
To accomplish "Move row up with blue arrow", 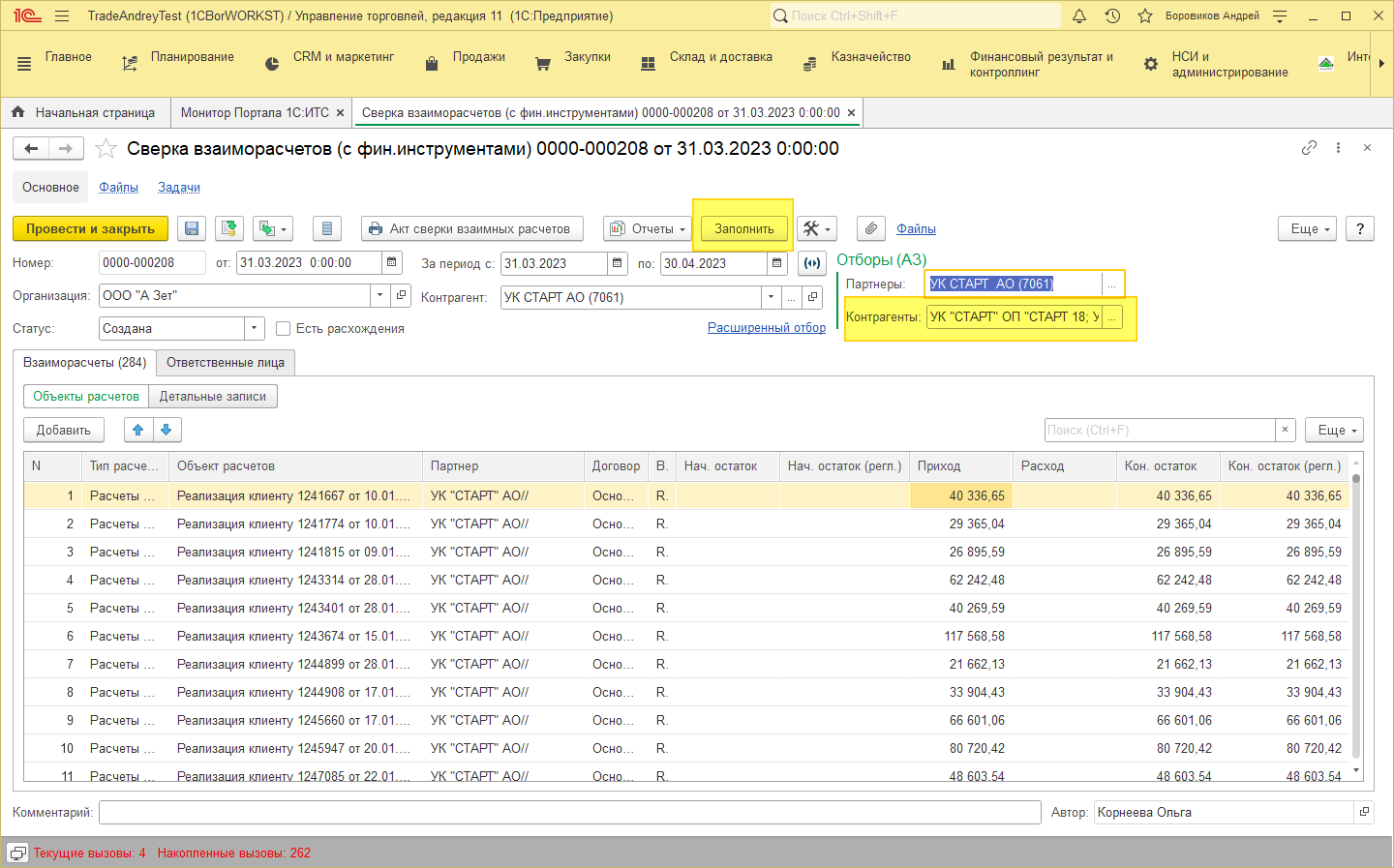I will click(138, 430).
